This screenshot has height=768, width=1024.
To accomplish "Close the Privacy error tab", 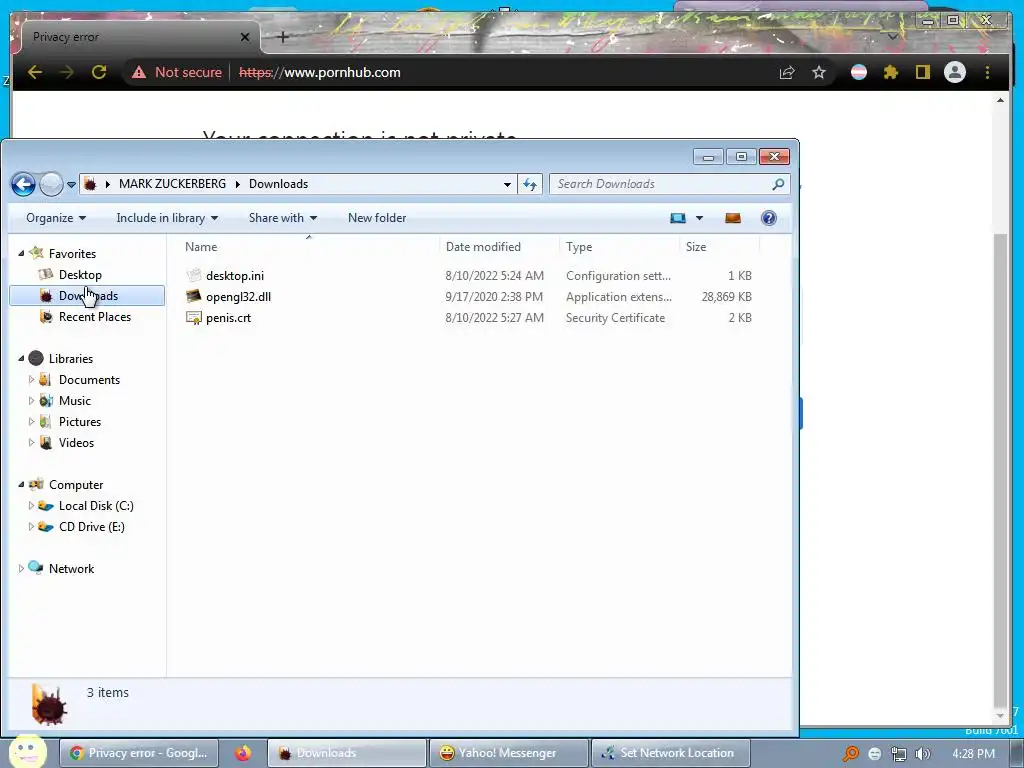I will tap(245, 37).
